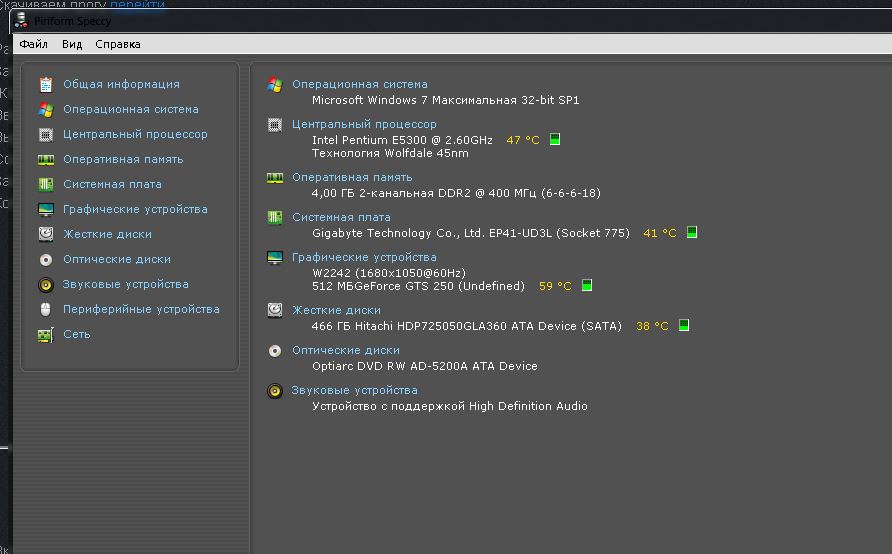Click the Speccy app icon in title bar
892x554 pixels.
(x=22, y=20)
